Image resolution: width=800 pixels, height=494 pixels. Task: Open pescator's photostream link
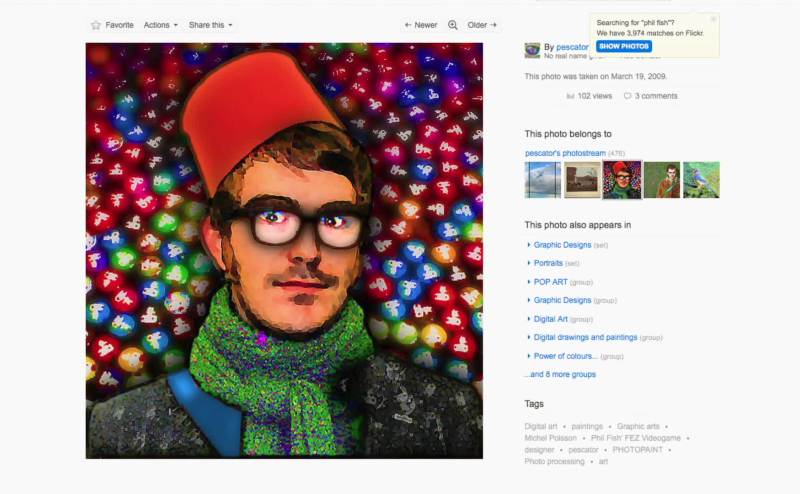click(565, 153)
